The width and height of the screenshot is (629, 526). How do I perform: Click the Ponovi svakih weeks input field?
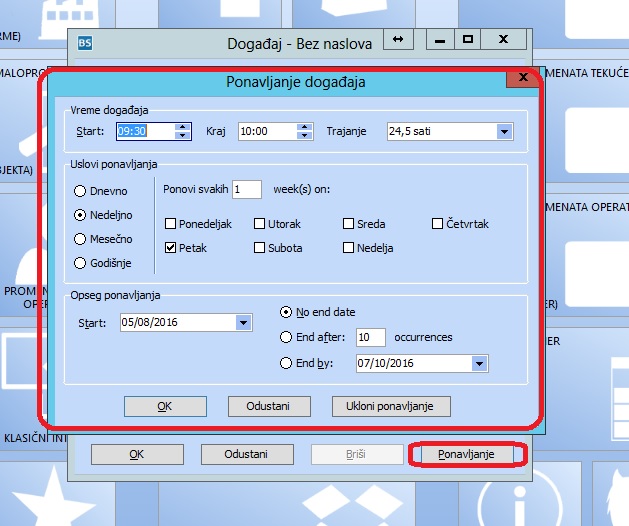pos(246,189)
